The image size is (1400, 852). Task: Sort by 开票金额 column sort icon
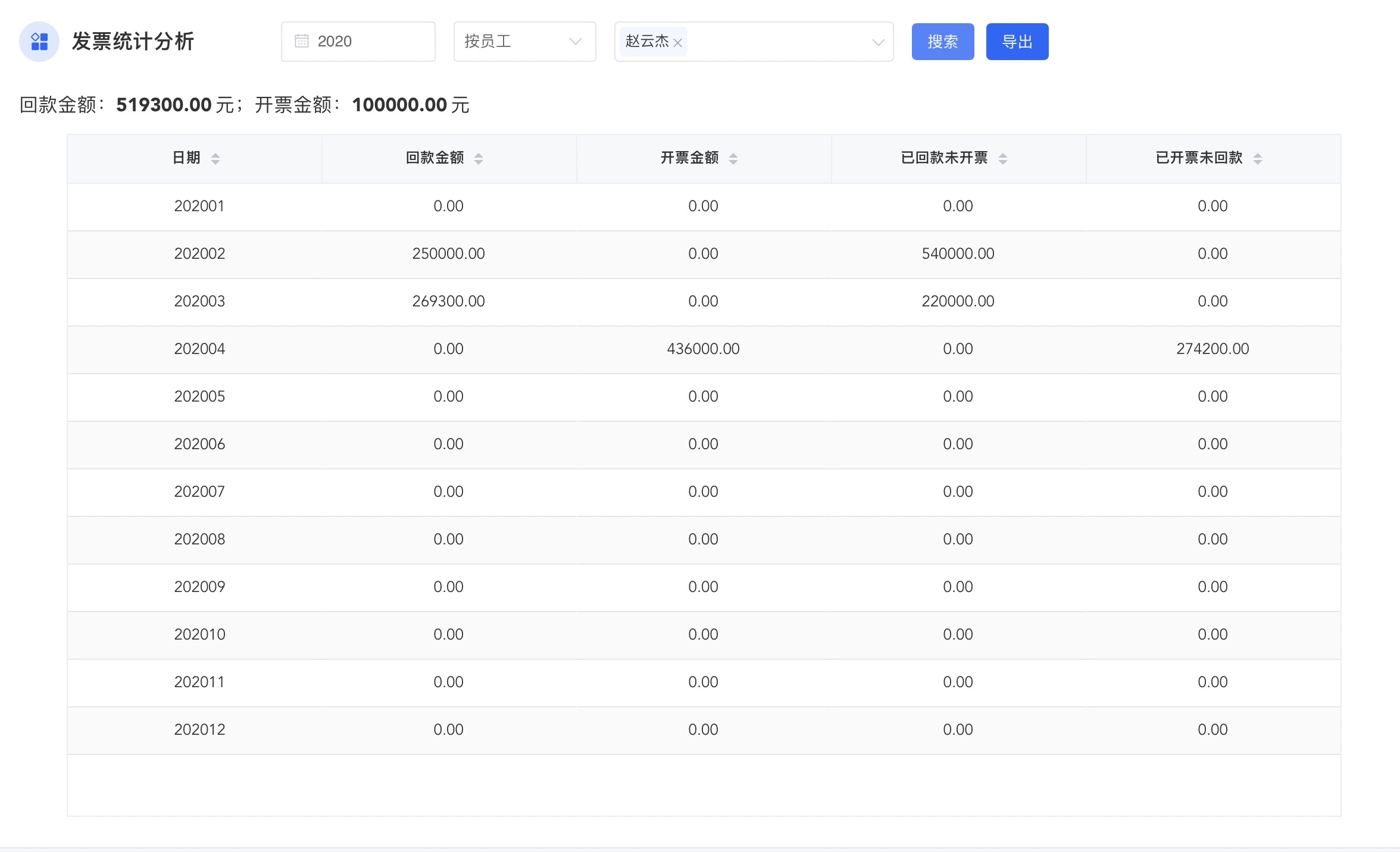coord(733,158)
